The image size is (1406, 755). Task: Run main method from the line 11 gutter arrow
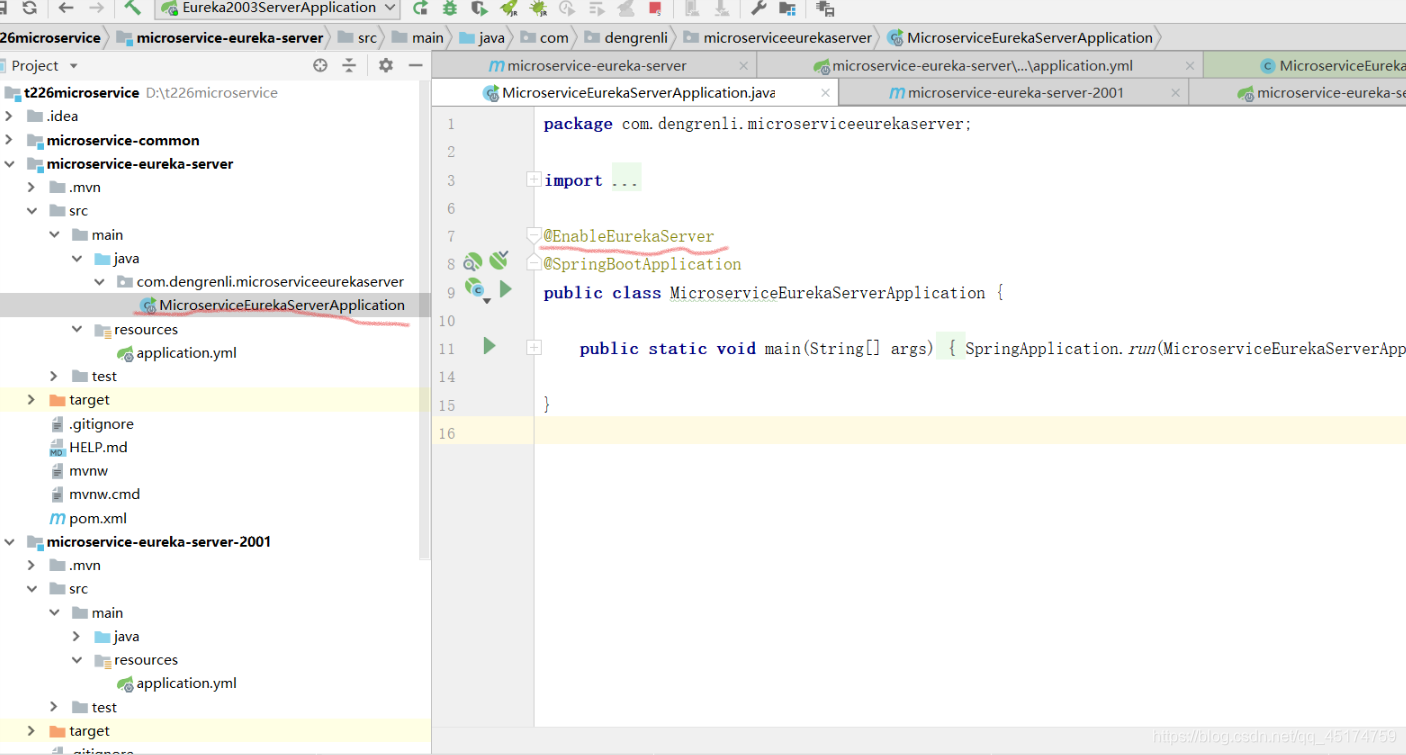click(489, 346)
